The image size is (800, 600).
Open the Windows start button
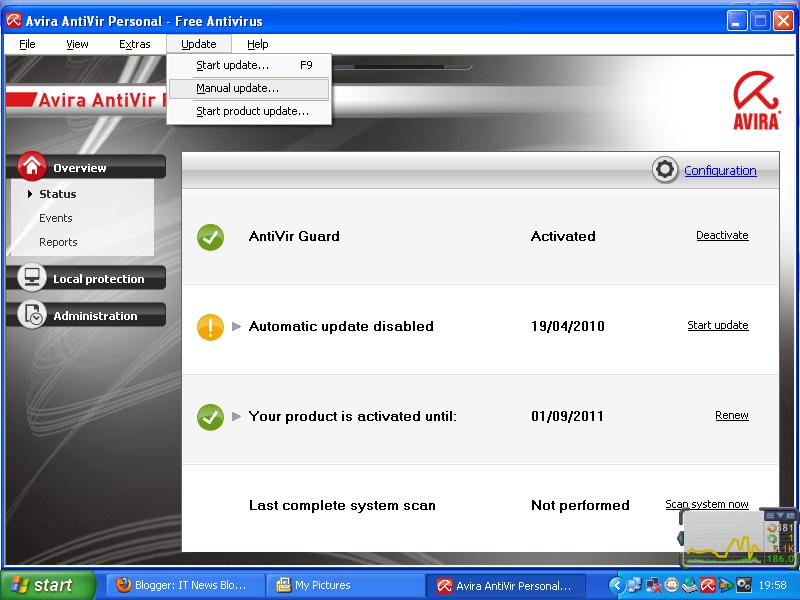(x=48, y=585)
